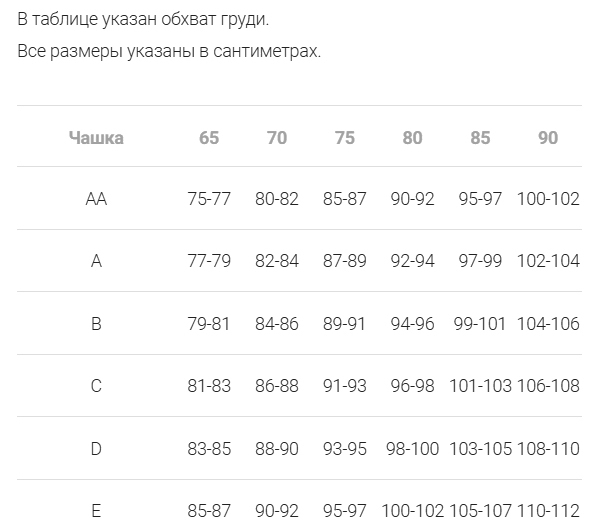Select the 65 band size header
This screenshot has height=529, width=615.
click(x=209, y=138)
